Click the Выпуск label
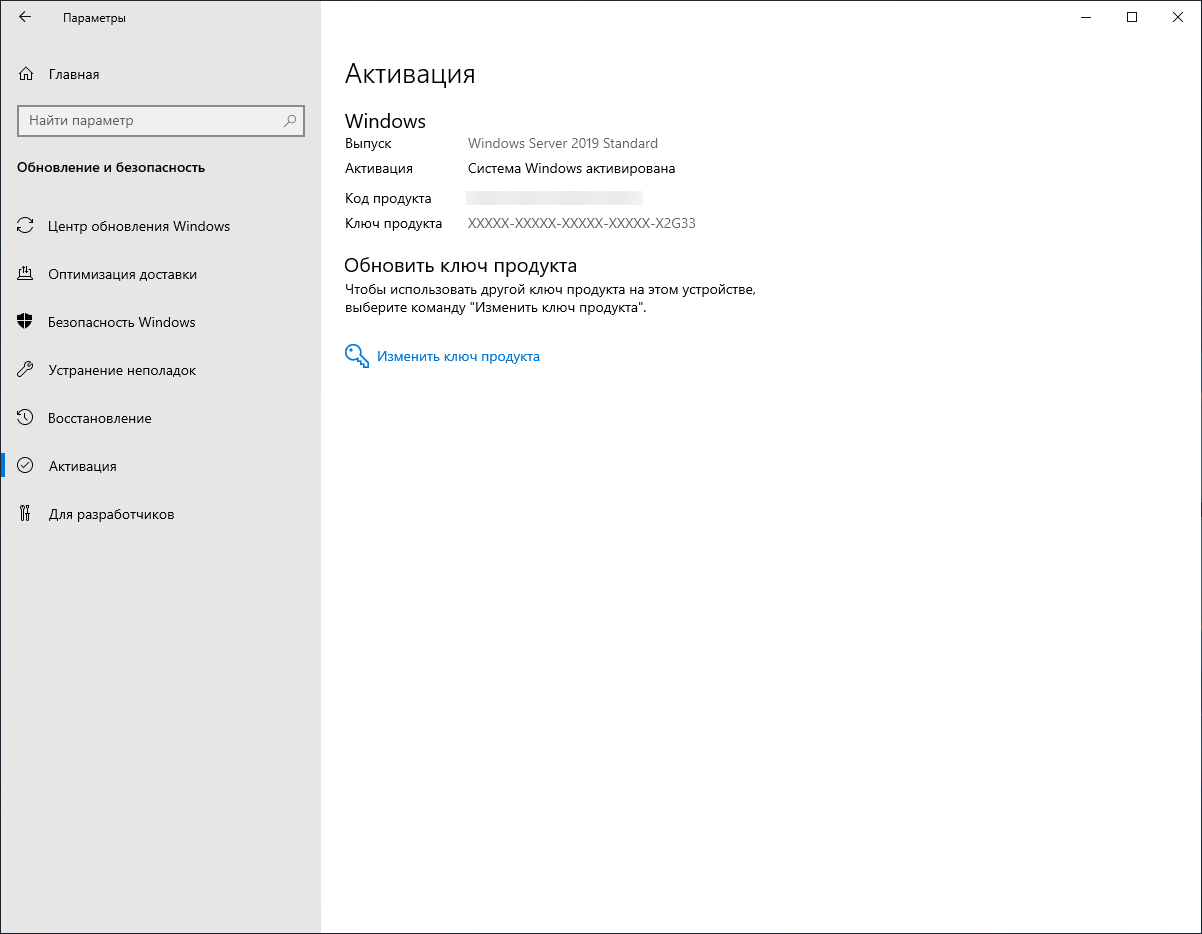This screenshot has height=934, width=1202. pyautogui.click(x=368, y=143)
